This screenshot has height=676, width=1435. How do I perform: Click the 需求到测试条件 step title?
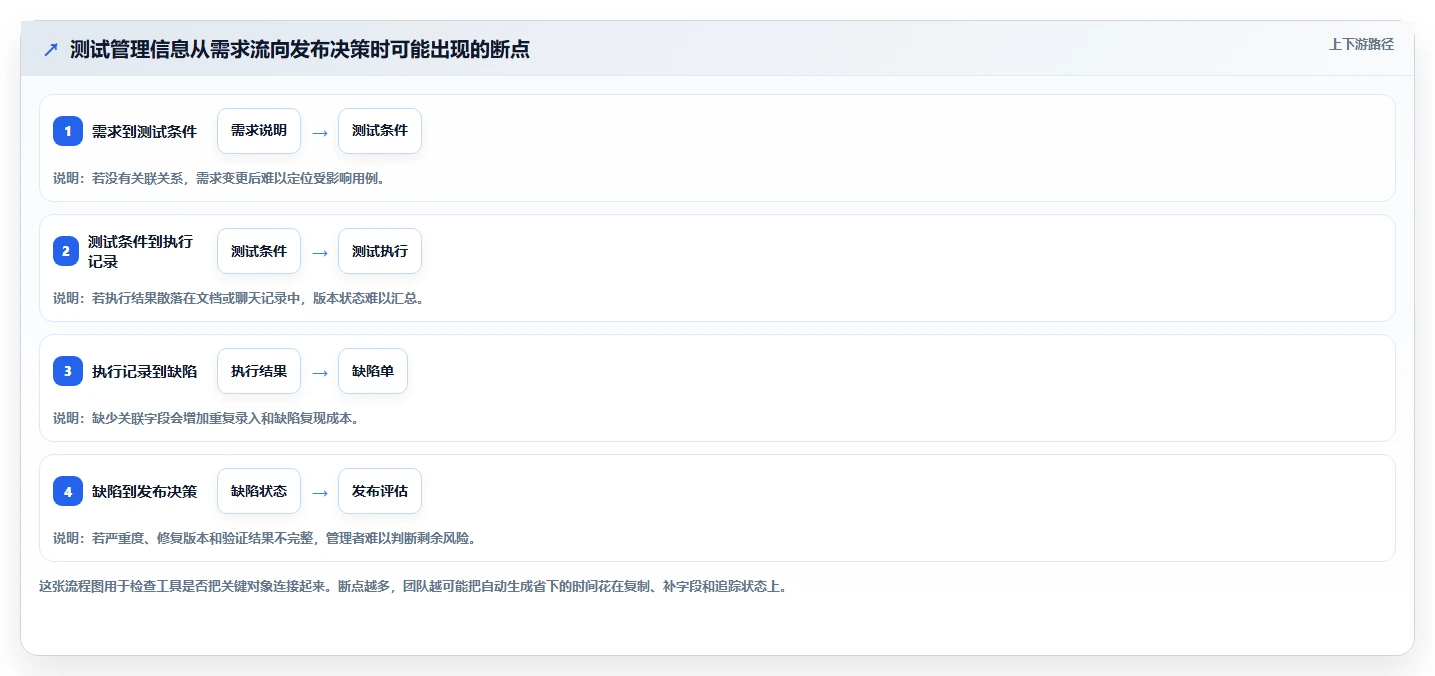[x=144, y=131]
